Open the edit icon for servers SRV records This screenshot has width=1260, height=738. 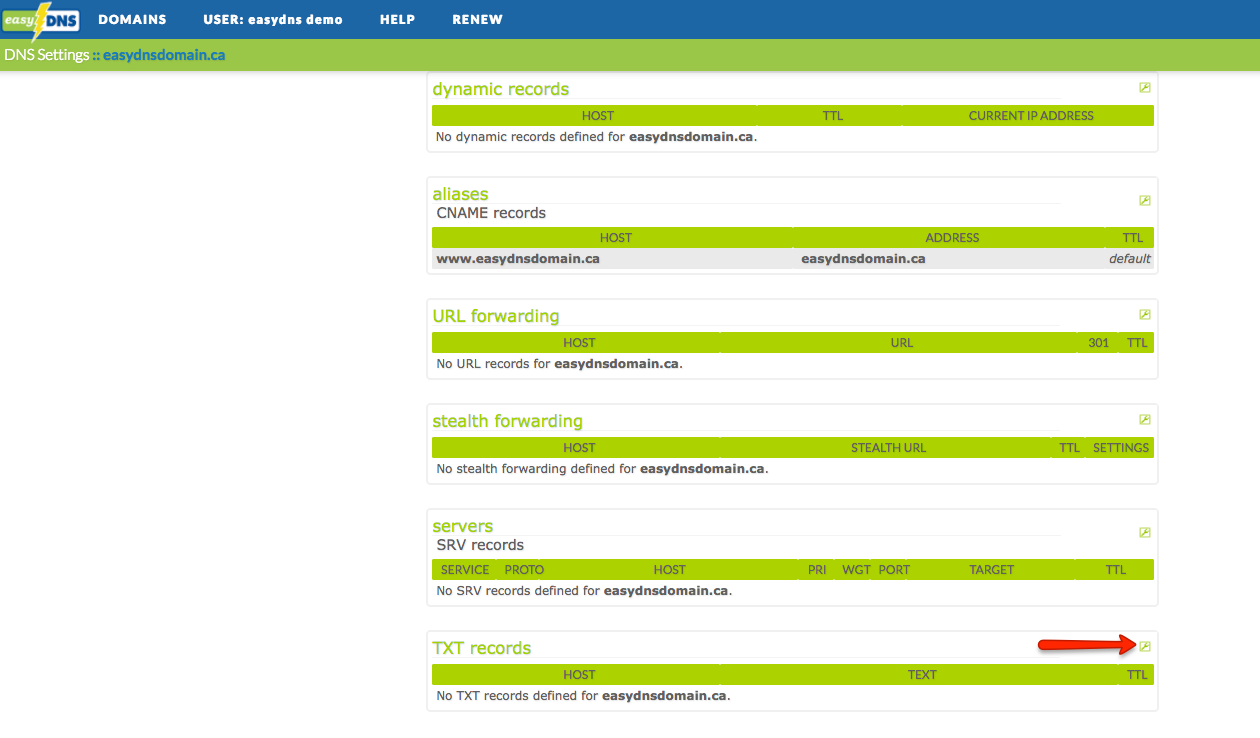1145,533
